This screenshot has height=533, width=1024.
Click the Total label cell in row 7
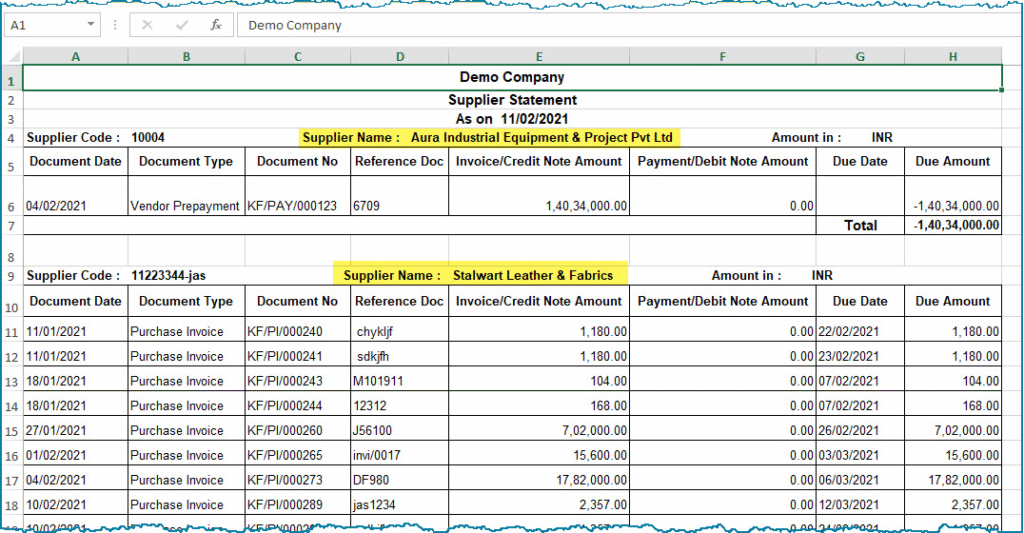[x=860, y=226]
